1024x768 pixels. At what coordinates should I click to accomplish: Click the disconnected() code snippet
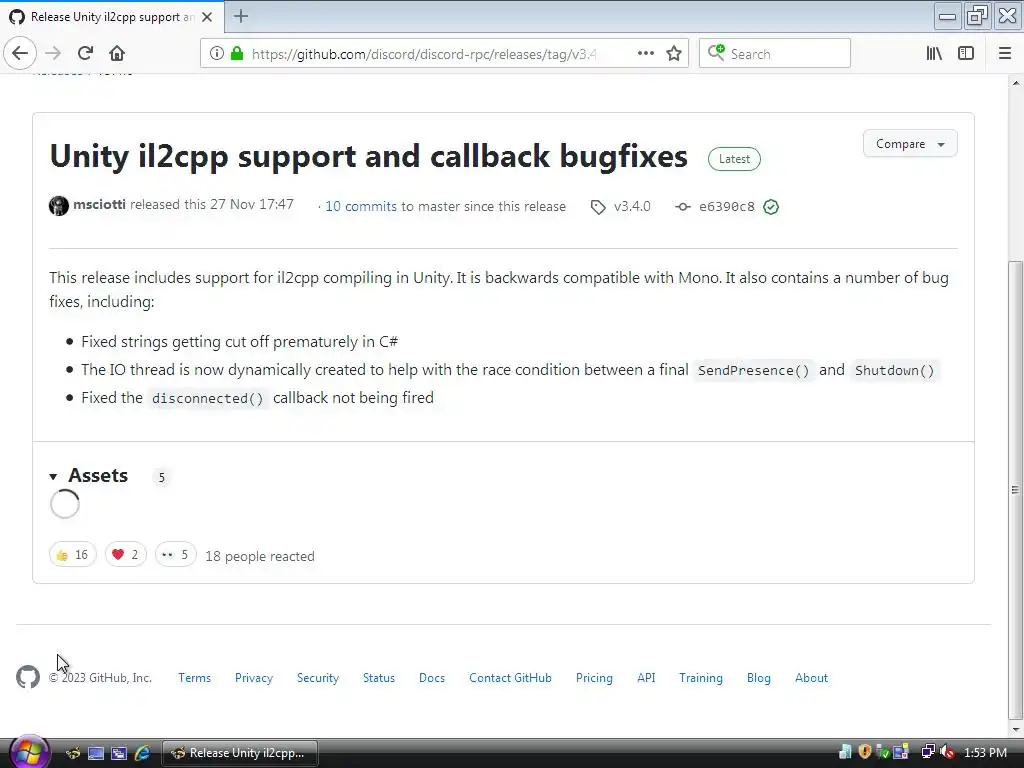pyautogui.click(x=208, y=398)
